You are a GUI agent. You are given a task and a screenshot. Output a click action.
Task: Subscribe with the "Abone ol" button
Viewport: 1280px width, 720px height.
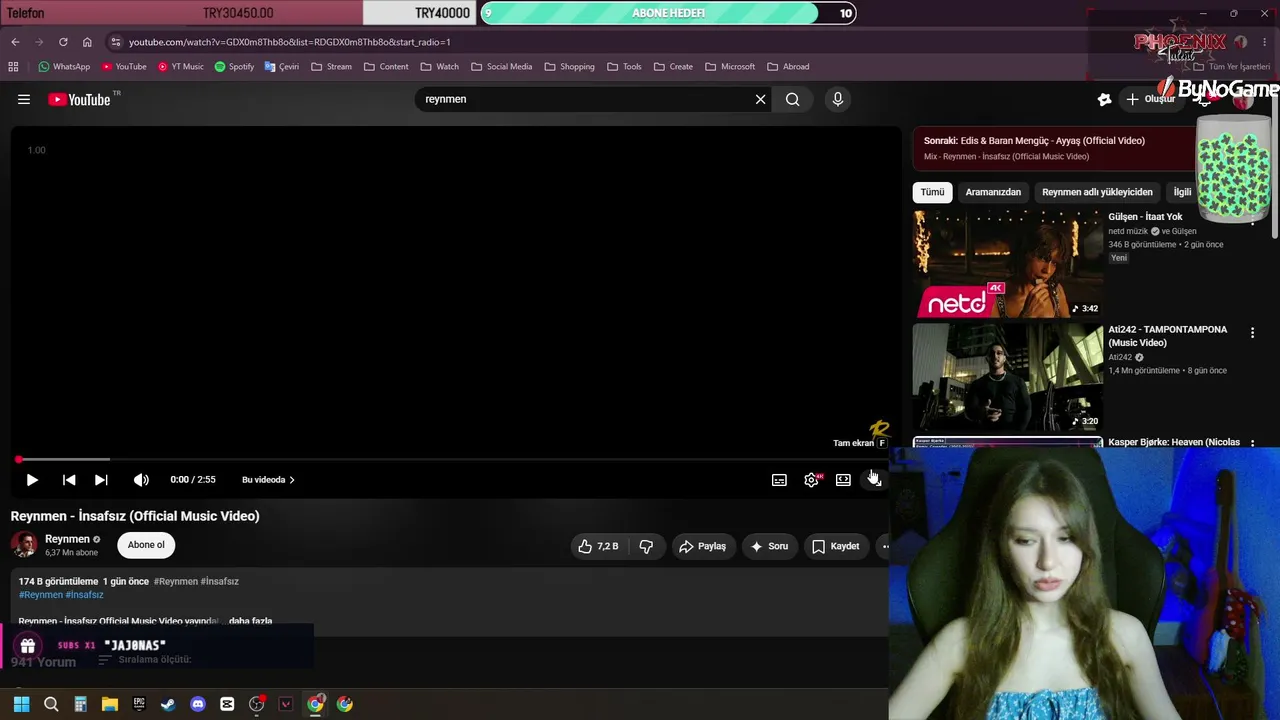146,545
